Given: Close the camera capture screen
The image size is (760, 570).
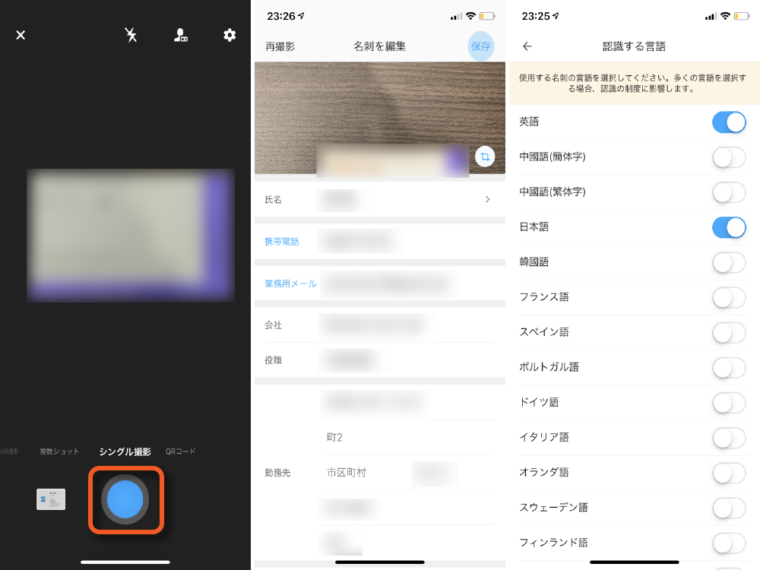Looking at the screenshot, I should tap(20, 35).
